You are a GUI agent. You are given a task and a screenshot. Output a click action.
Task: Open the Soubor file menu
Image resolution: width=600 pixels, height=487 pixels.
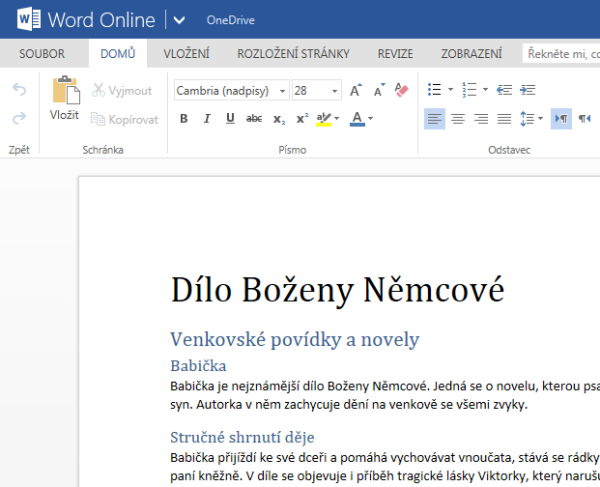tap(42, 53)
